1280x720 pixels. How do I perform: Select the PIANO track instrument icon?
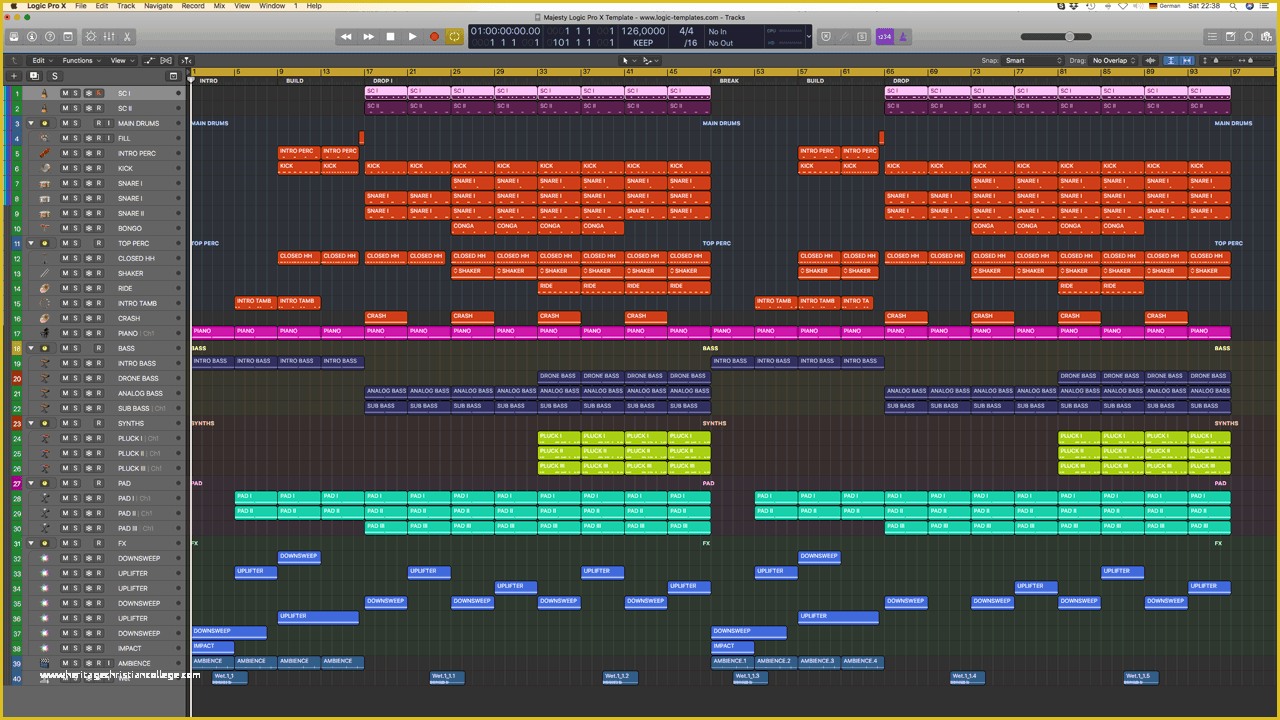click(45, 333)
